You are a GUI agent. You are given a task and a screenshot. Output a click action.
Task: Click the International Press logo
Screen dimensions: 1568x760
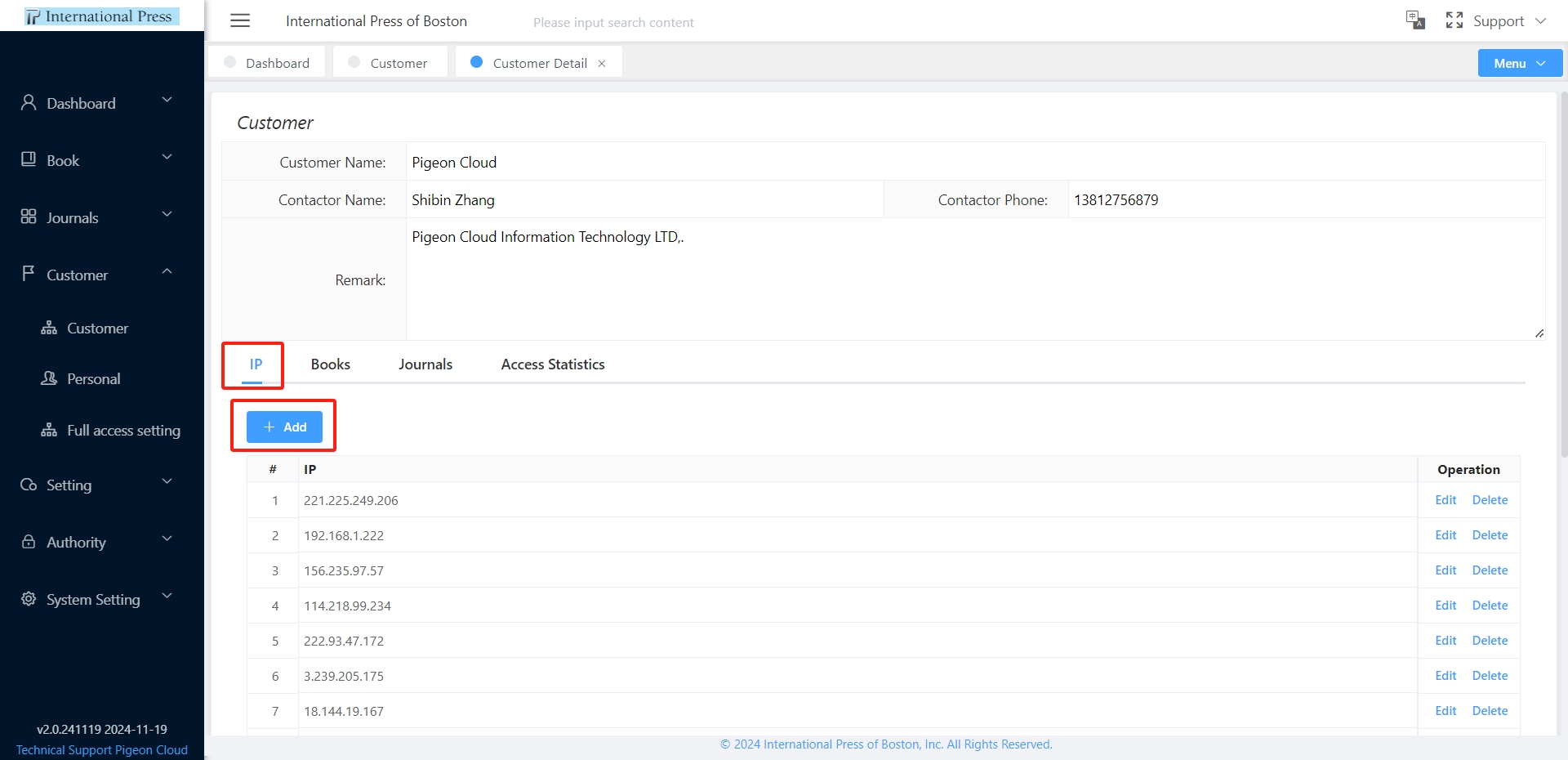pyautogui.click(x=101, y=16)
